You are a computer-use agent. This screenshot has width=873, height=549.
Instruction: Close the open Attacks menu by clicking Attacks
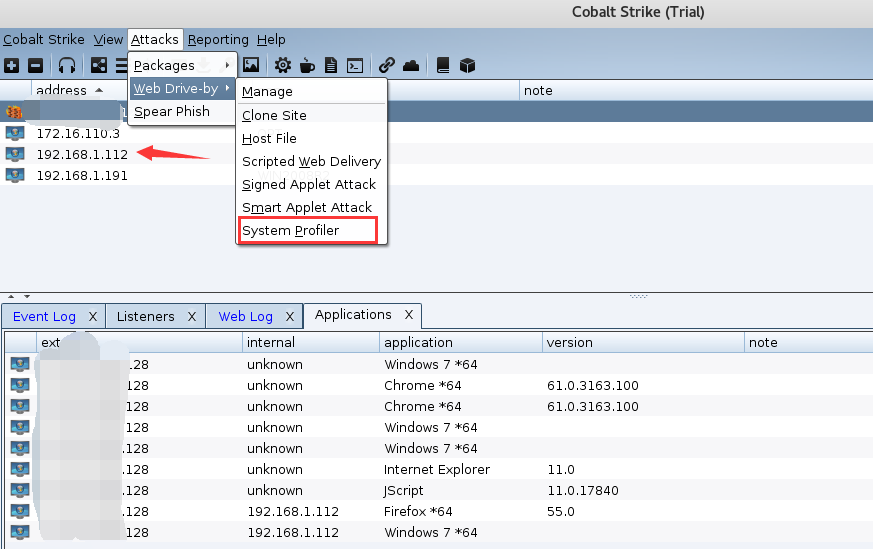[155, 40]
